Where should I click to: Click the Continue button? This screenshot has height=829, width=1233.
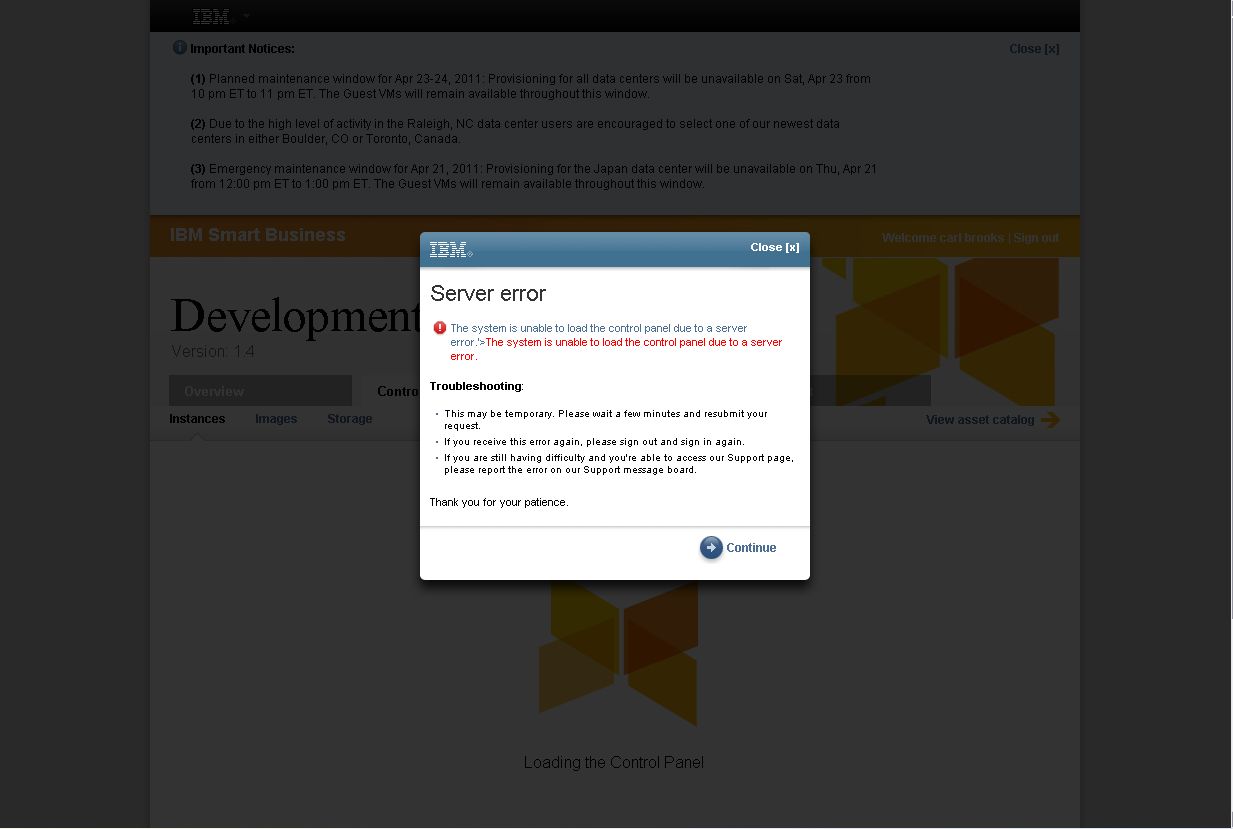[738, 547]
